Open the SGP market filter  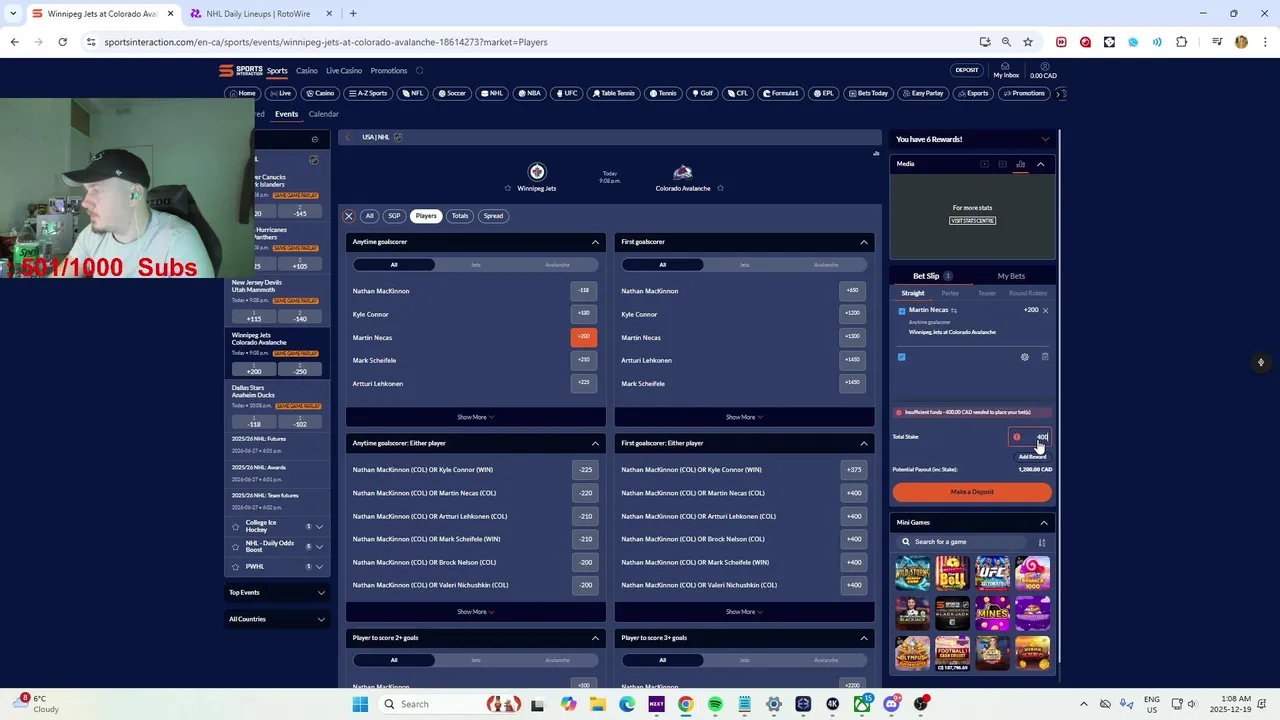(394, 216)
